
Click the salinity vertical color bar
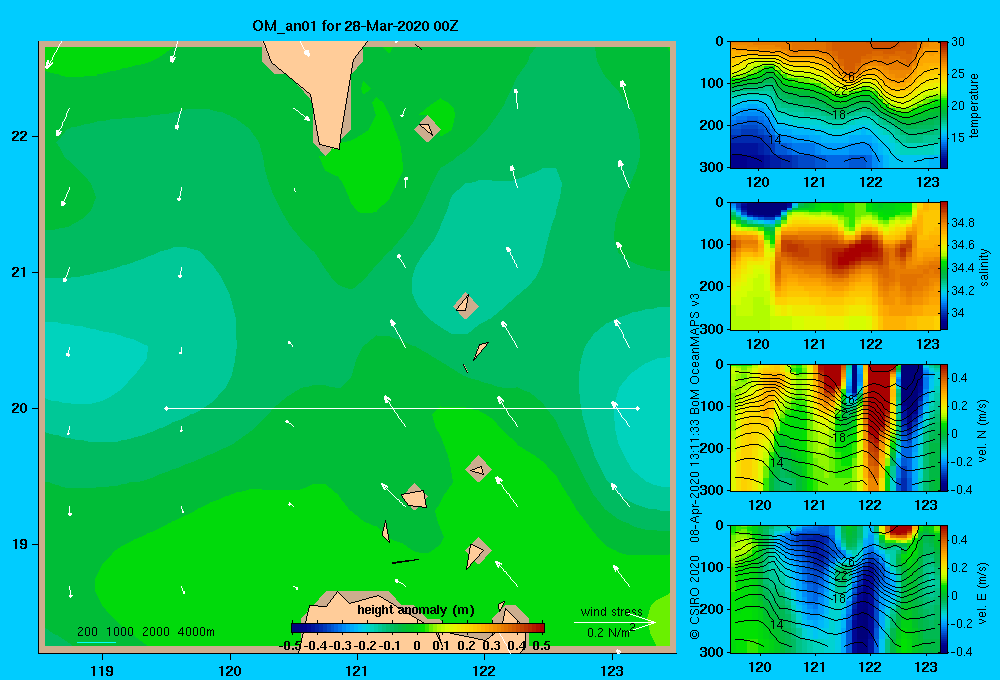(x=944, y=266)
